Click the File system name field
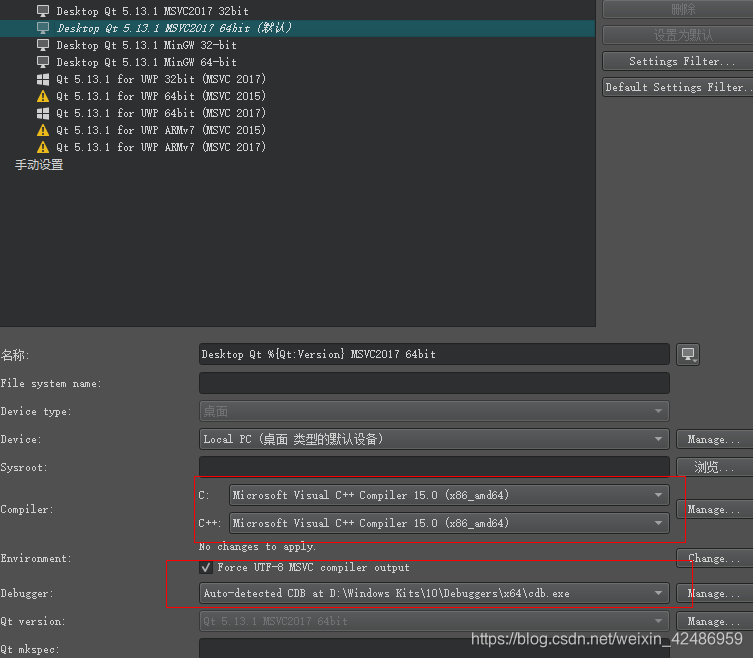This screenshot has width=753, height=658. (434, 383)
